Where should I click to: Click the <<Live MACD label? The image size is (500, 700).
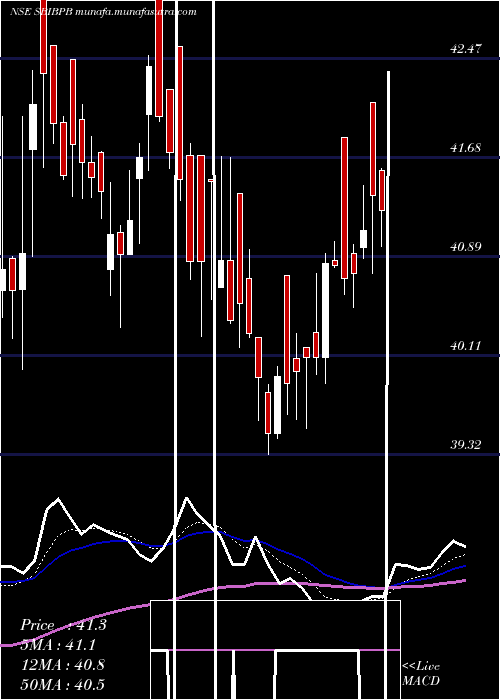(x=421, y=674)
